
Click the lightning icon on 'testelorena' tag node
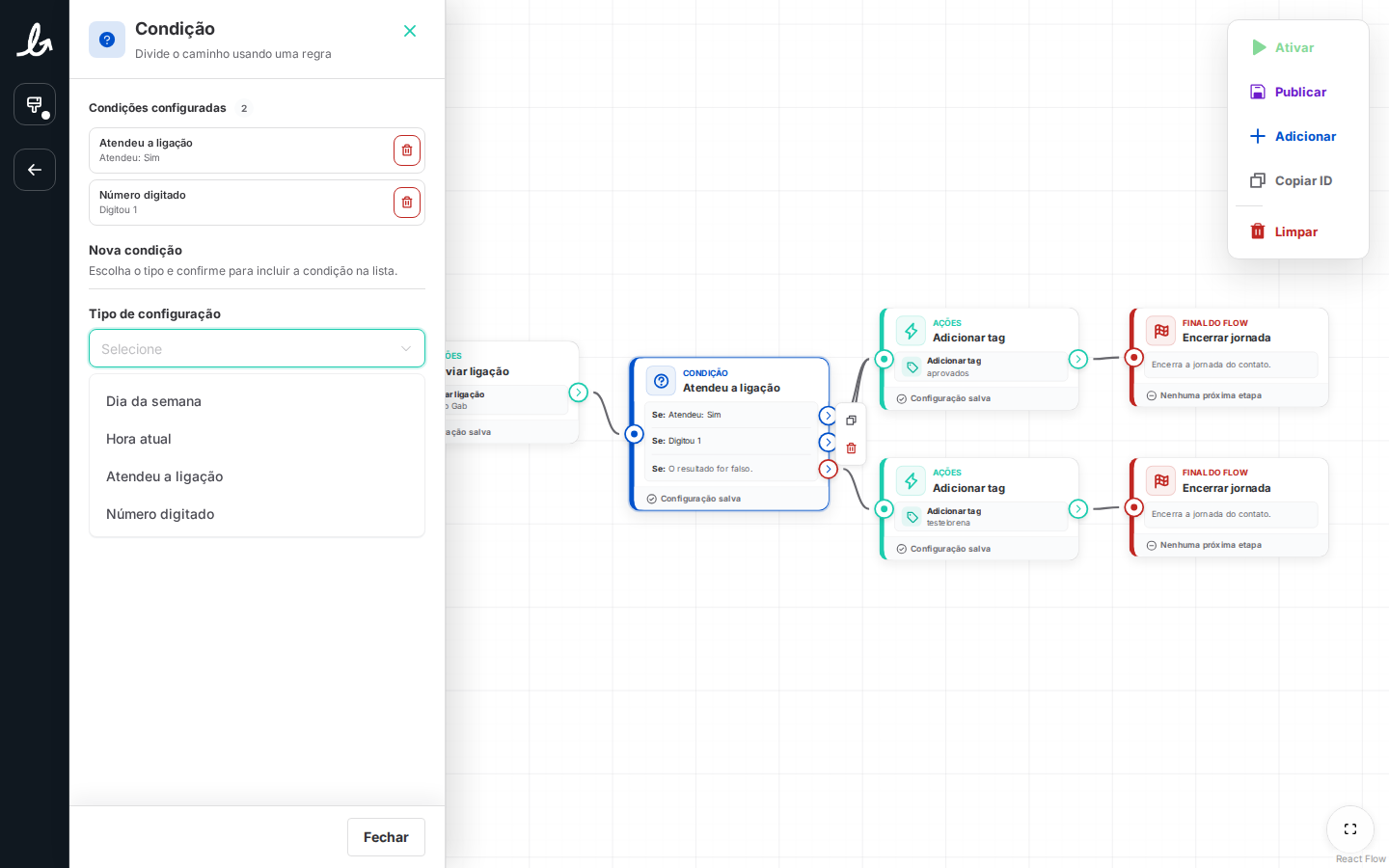click(x=911, y=481)
